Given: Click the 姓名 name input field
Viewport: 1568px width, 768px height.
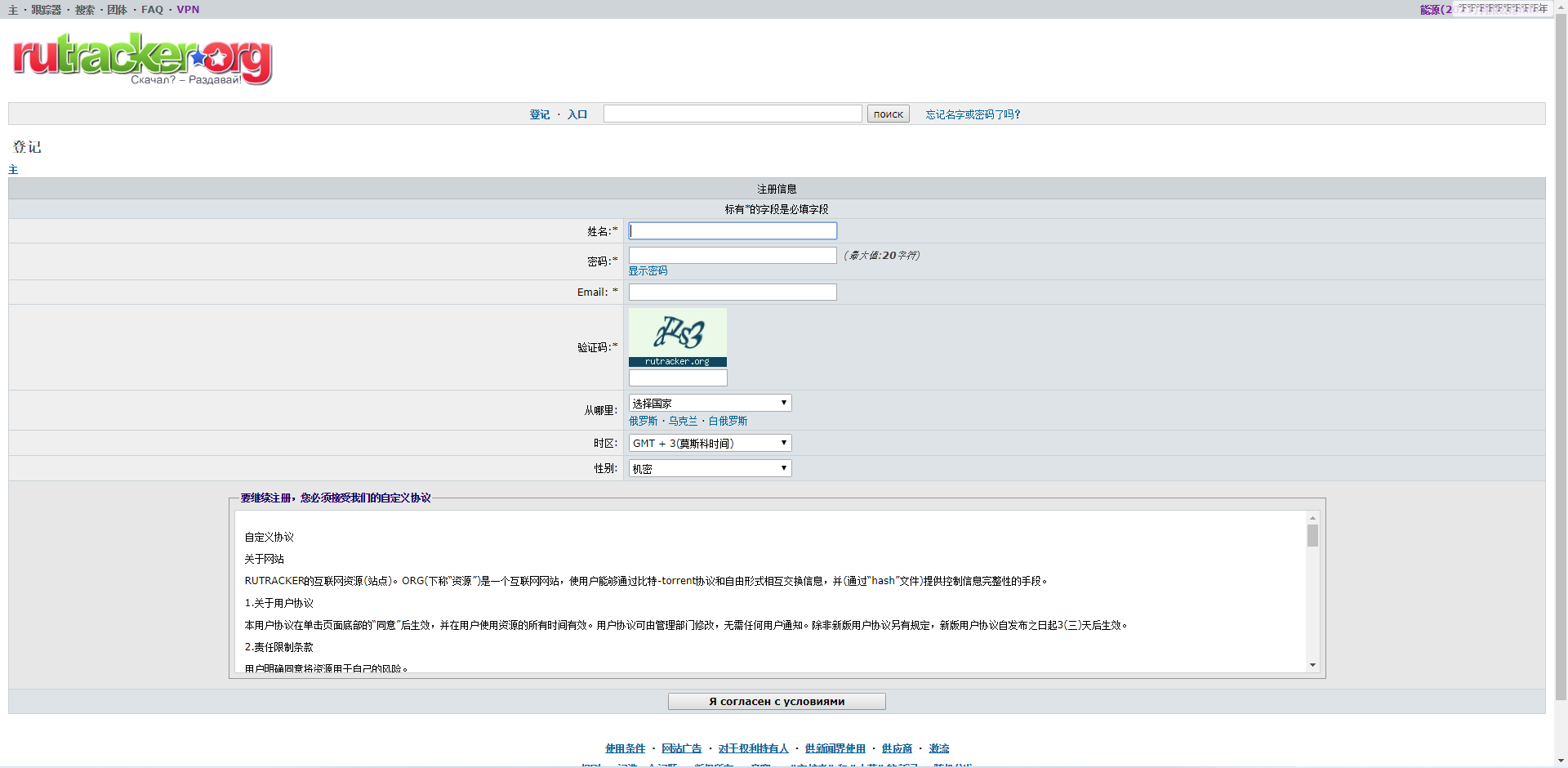Looking at the screenshot, I should coord(732,230).
